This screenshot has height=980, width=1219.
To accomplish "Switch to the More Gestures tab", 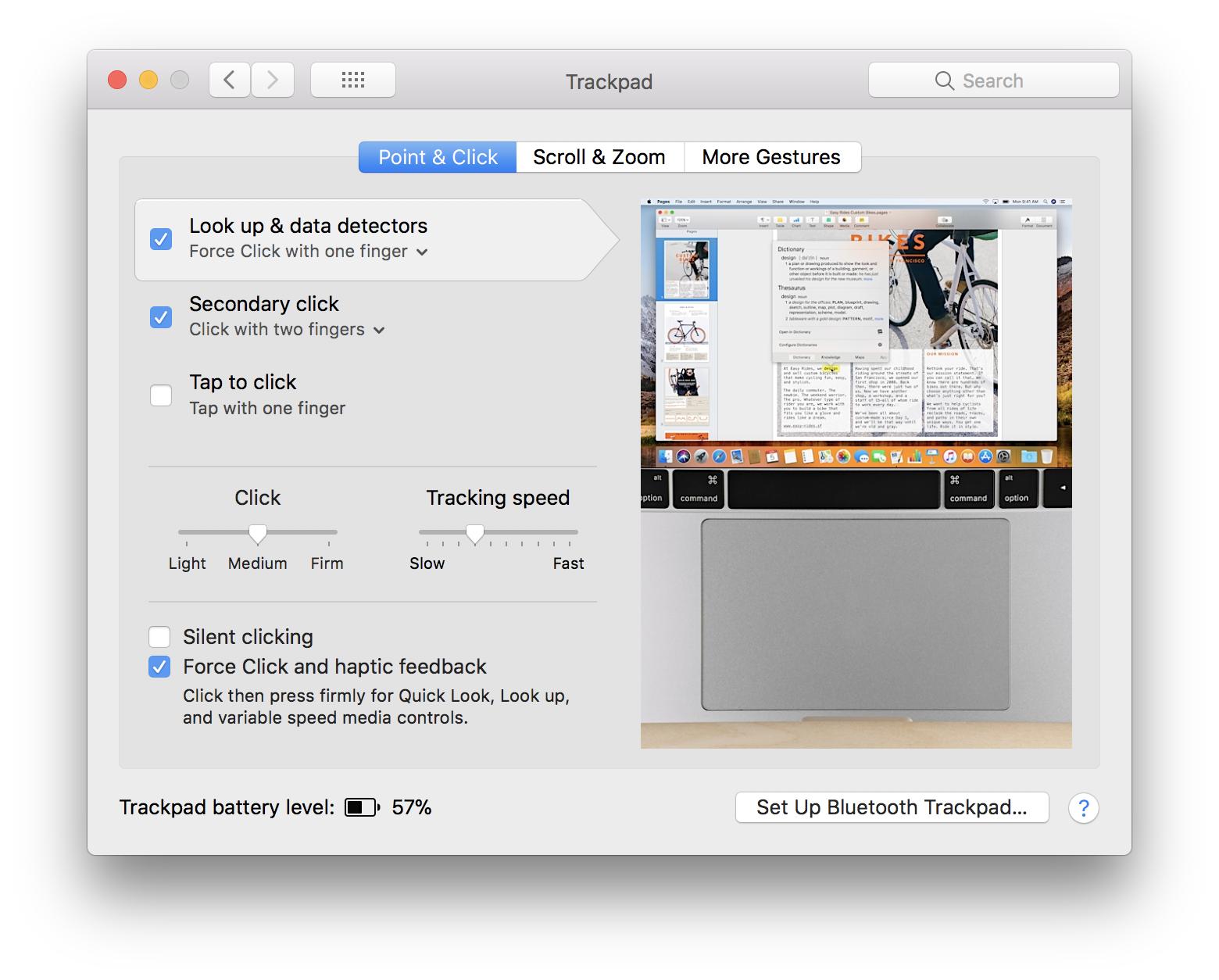I will [771, 157].
